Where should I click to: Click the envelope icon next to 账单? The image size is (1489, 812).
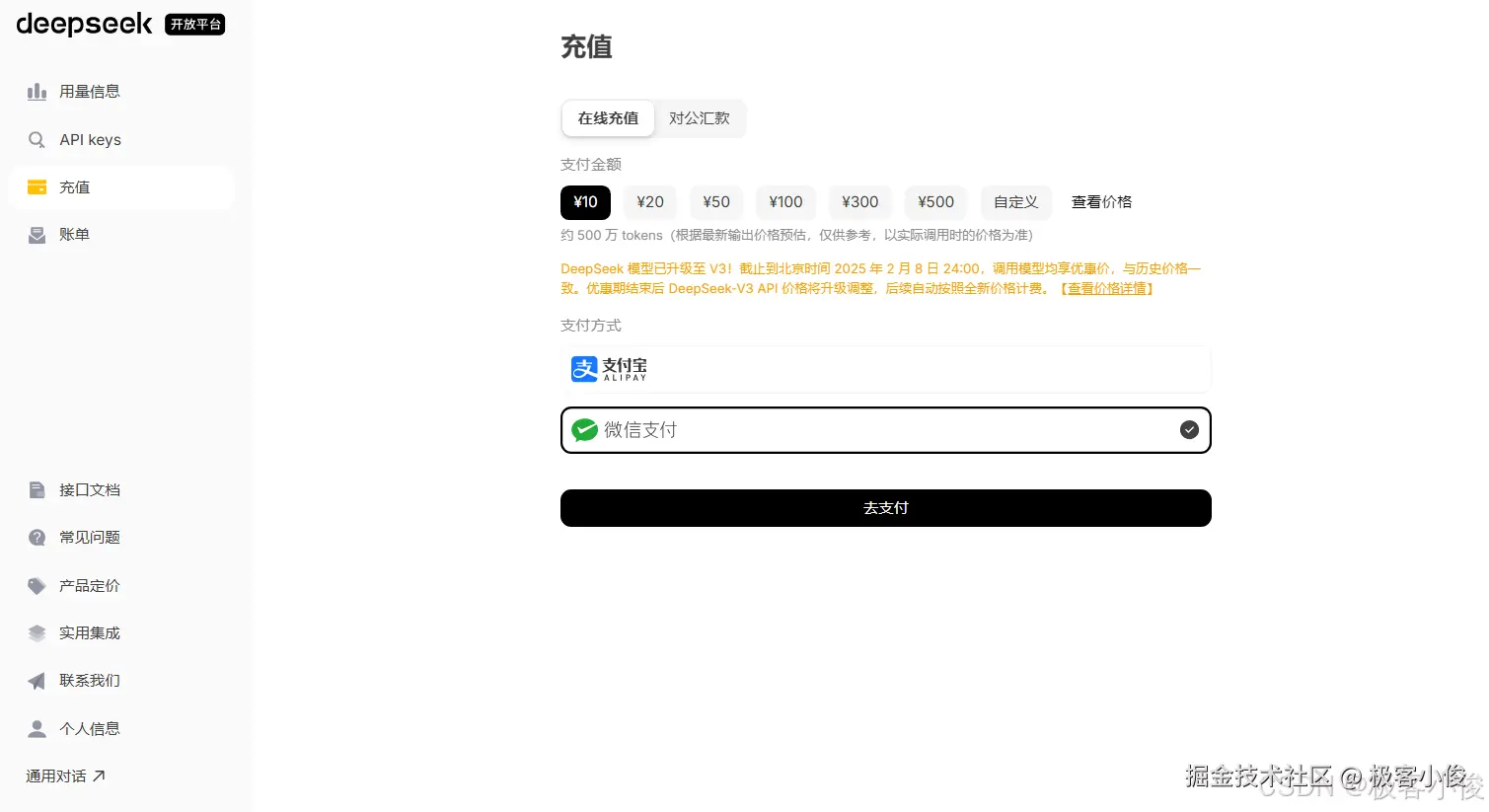pos(37,235)
